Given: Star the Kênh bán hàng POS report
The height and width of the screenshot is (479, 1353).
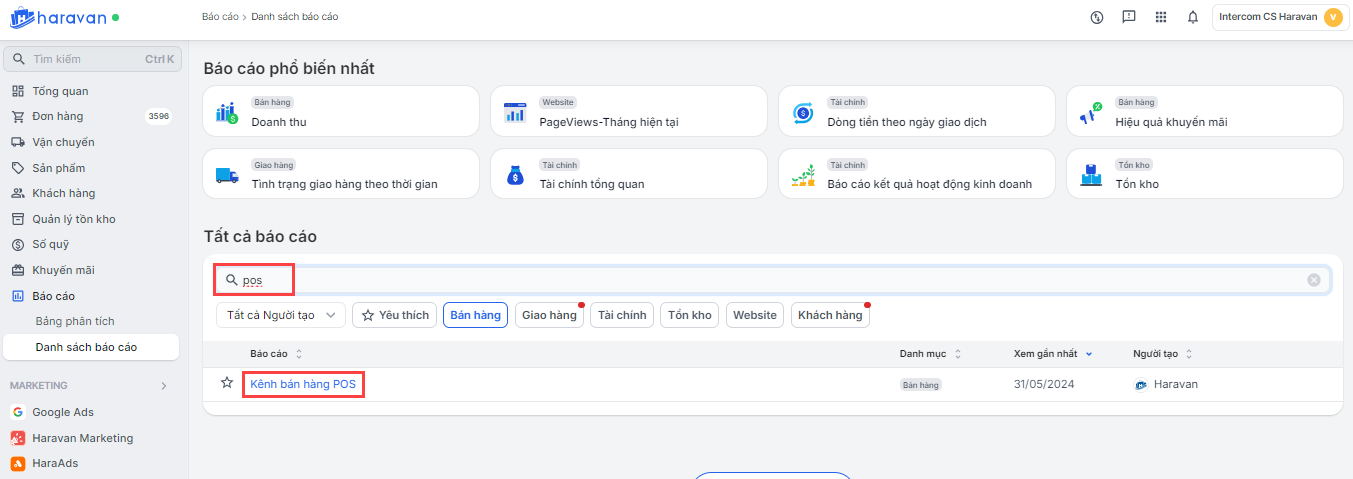Looking at the screenshot, I should pos(227,383).
